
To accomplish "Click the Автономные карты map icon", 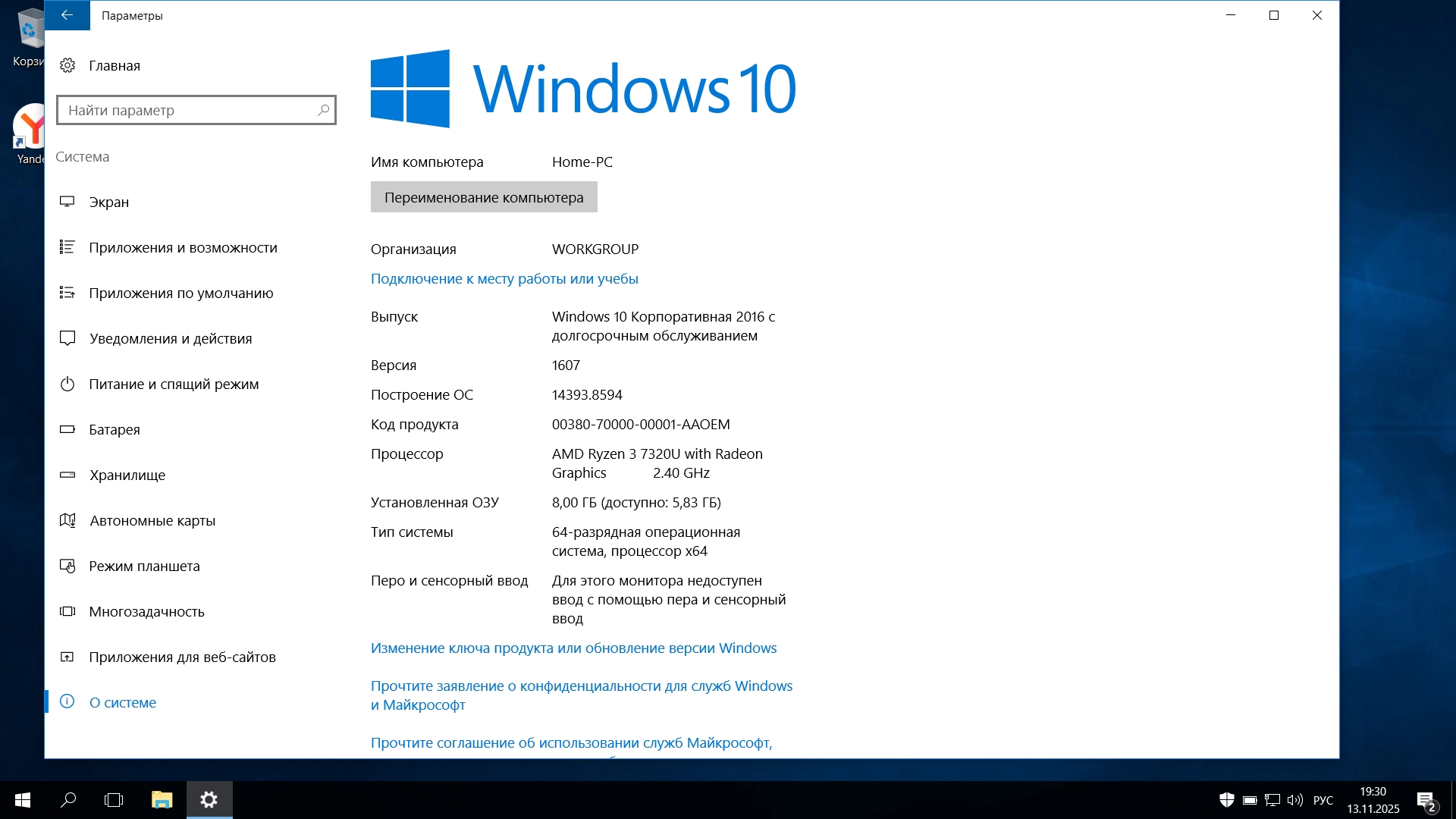I will (67, 520).
